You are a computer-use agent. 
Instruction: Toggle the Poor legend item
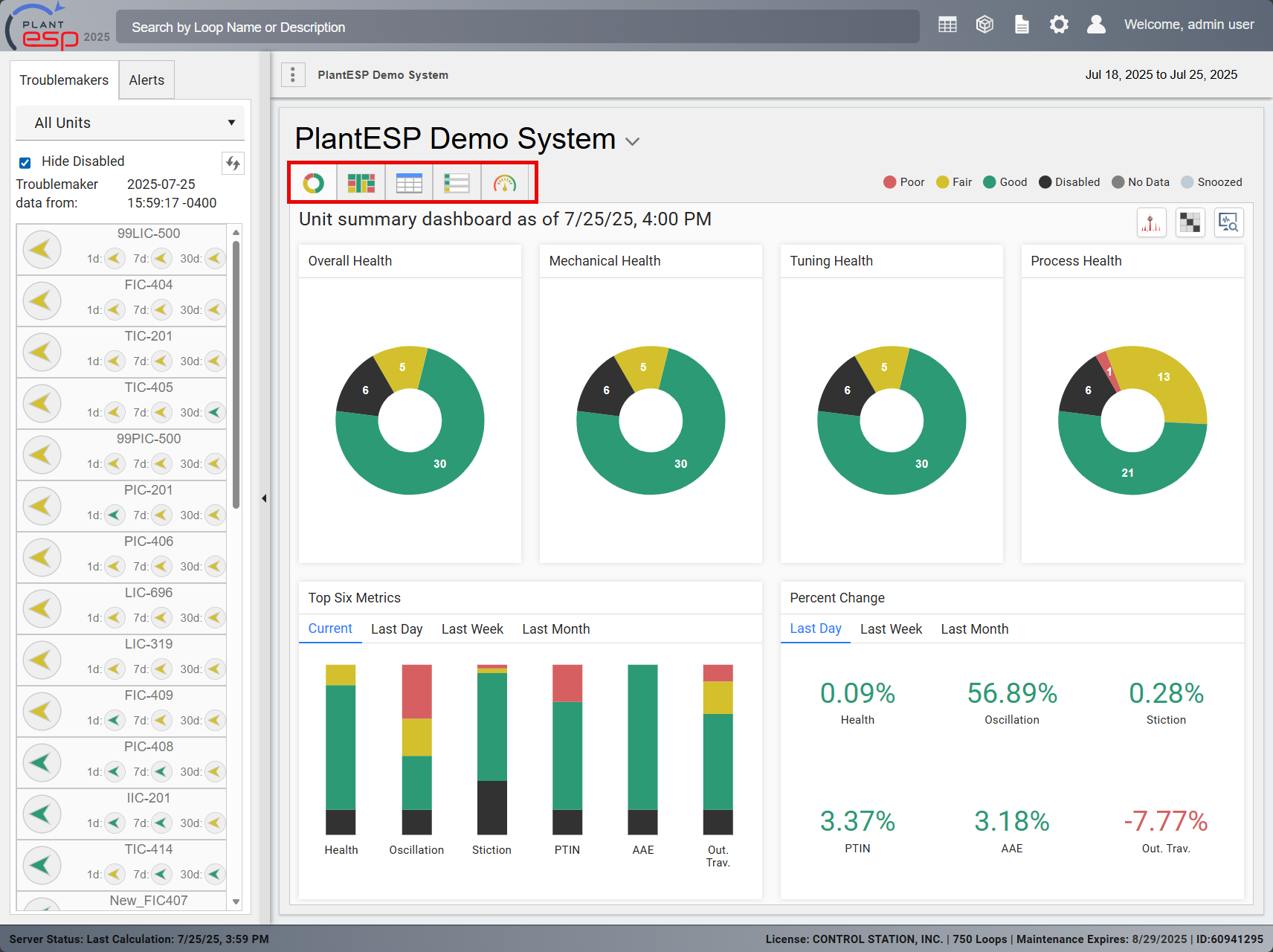click(x=903, y=182)
